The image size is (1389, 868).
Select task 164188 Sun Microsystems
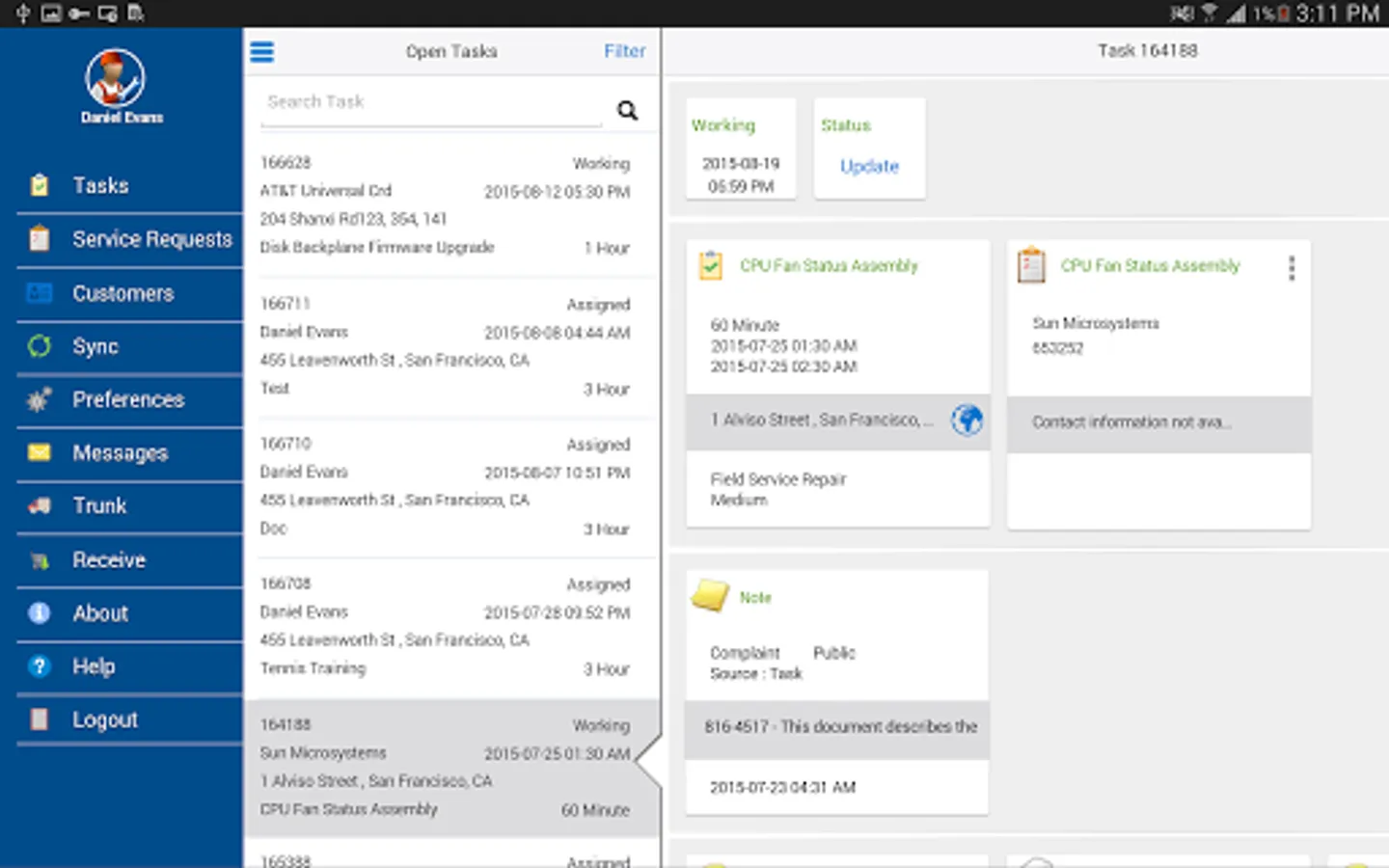(451, 767)
